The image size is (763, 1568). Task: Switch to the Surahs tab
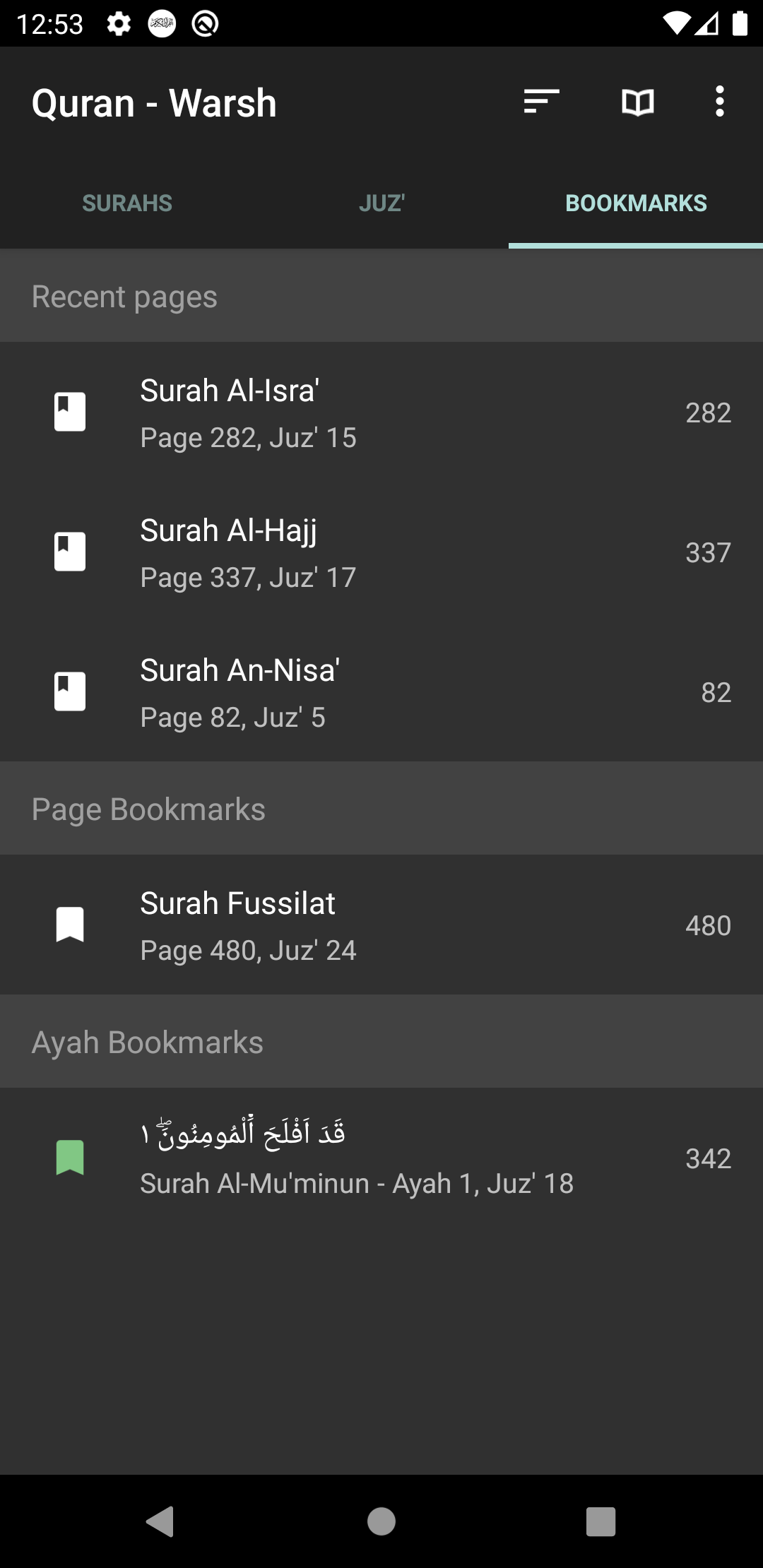pyautogui.click(x=127, y=203)
